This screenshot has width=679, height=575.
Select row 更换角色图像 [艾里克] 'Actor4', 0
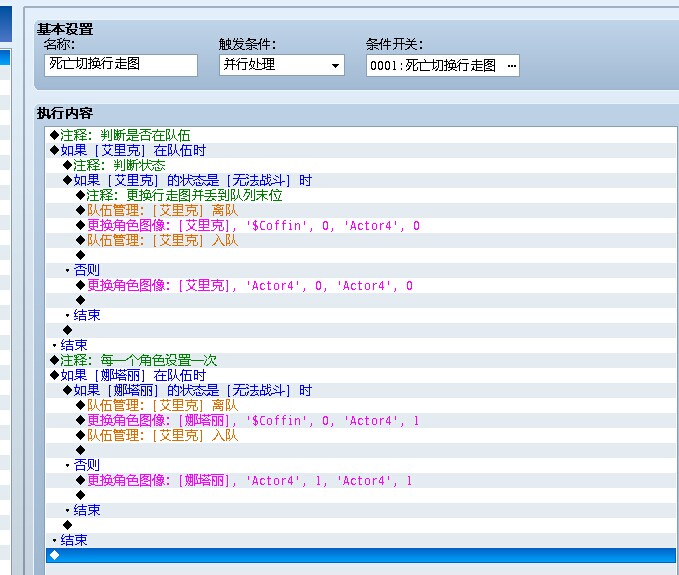pos(361,285)
